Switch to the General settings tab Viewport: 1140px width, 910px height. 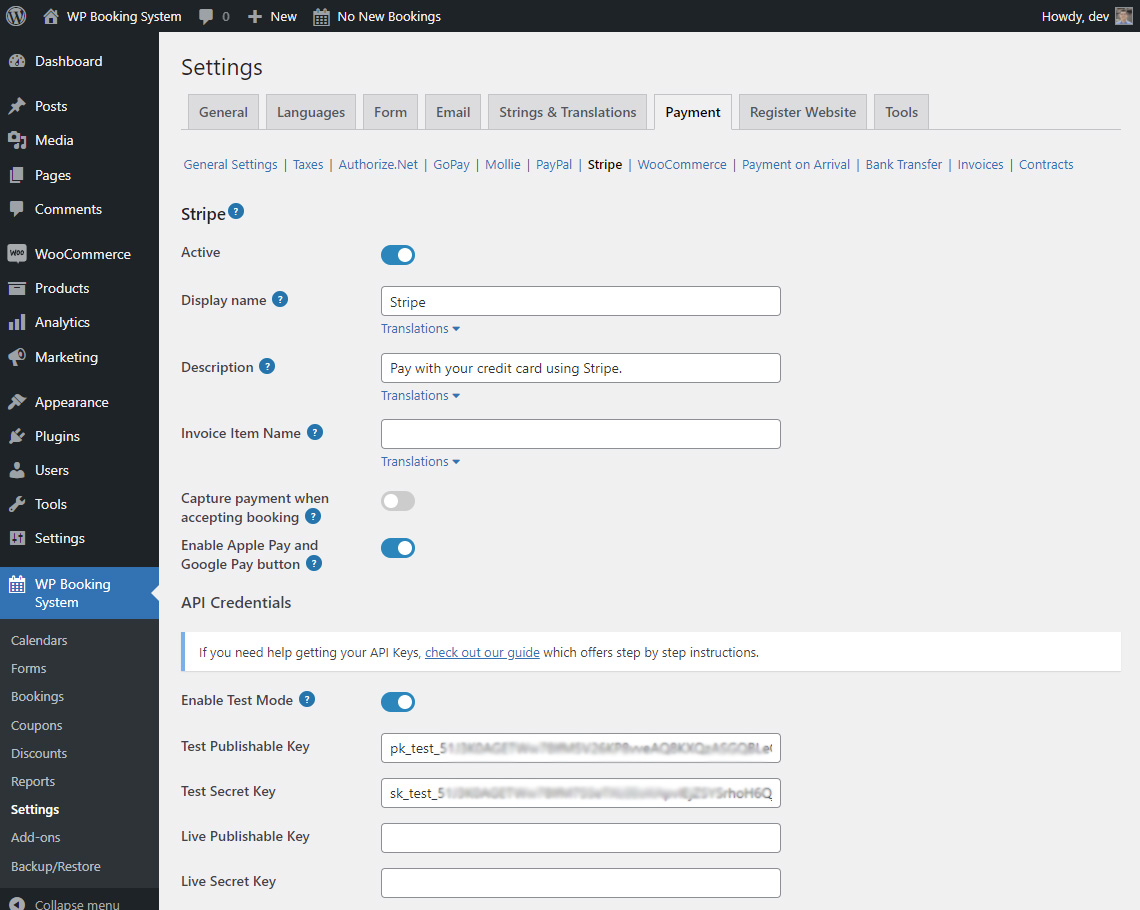tap(223, 112)
